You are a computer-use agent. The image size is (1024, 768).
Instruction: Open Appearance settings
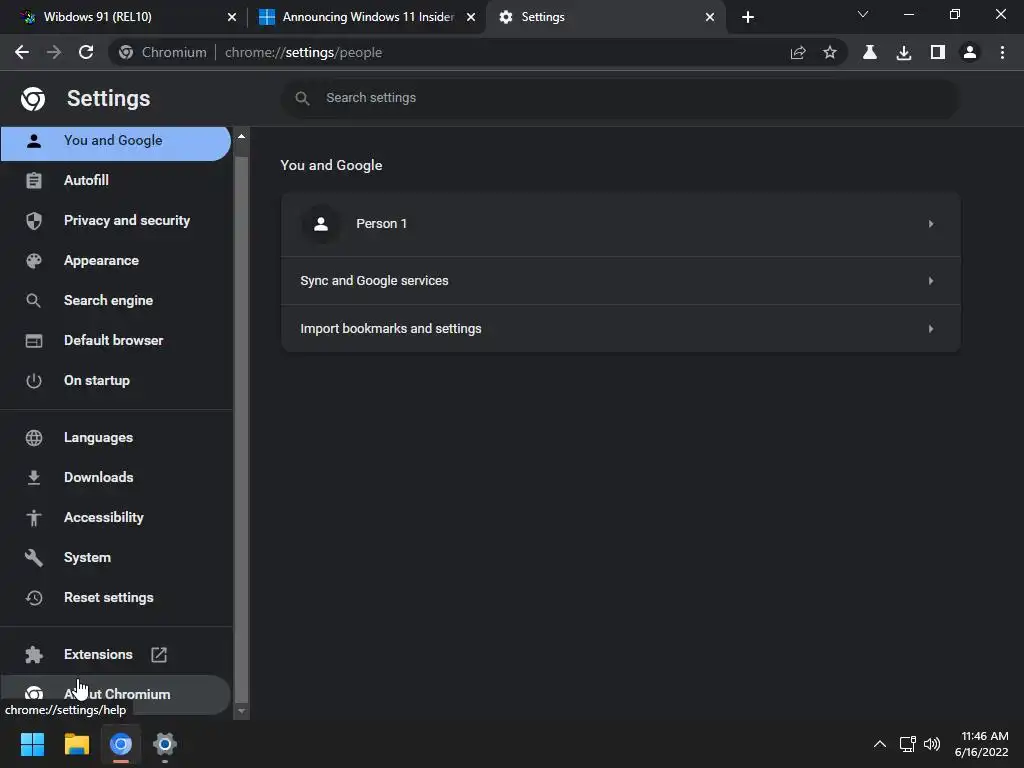(116, 261)
